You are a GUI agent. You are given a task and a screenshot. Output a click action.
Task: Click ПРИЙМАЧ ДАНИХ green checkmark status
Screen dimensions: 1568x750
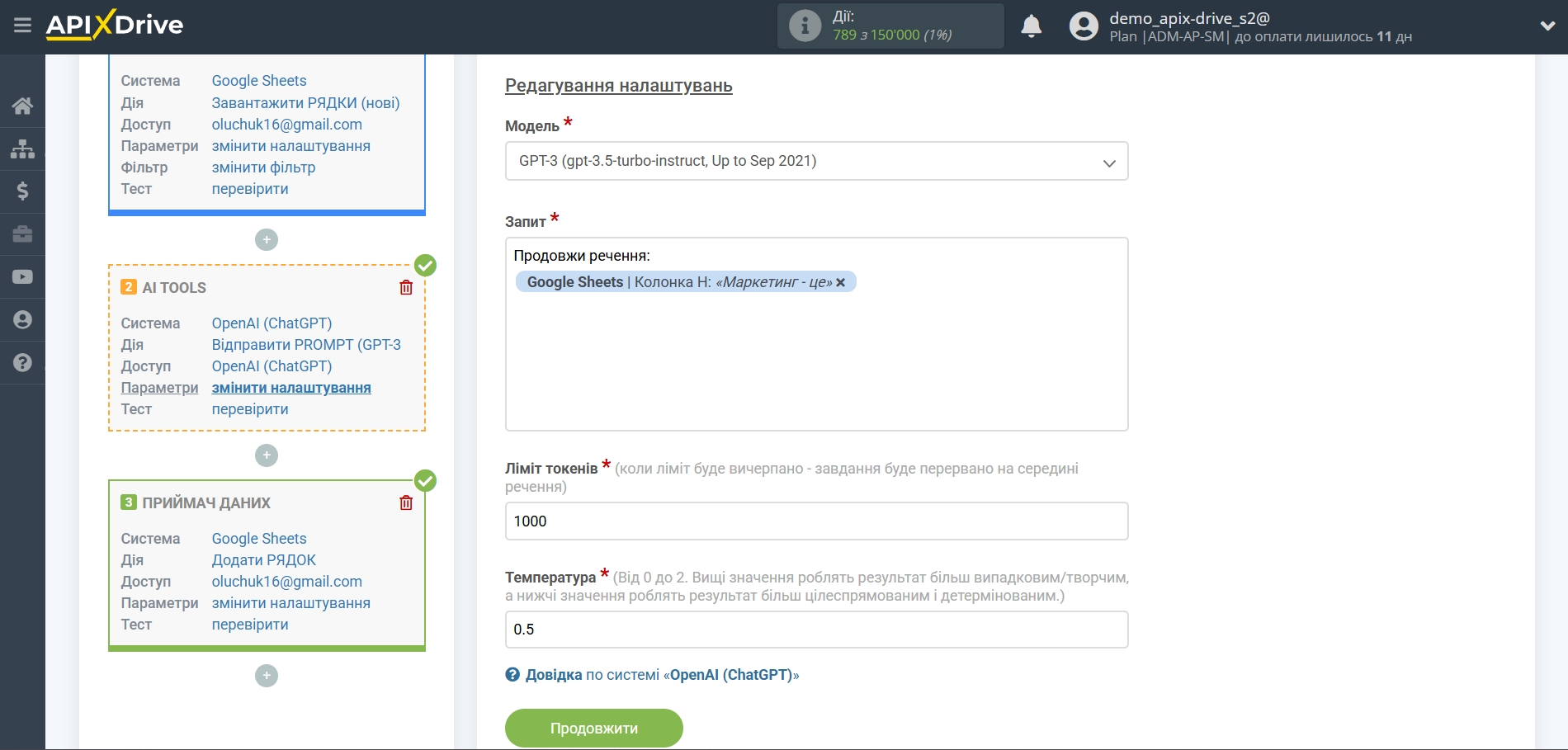[425, 480]
